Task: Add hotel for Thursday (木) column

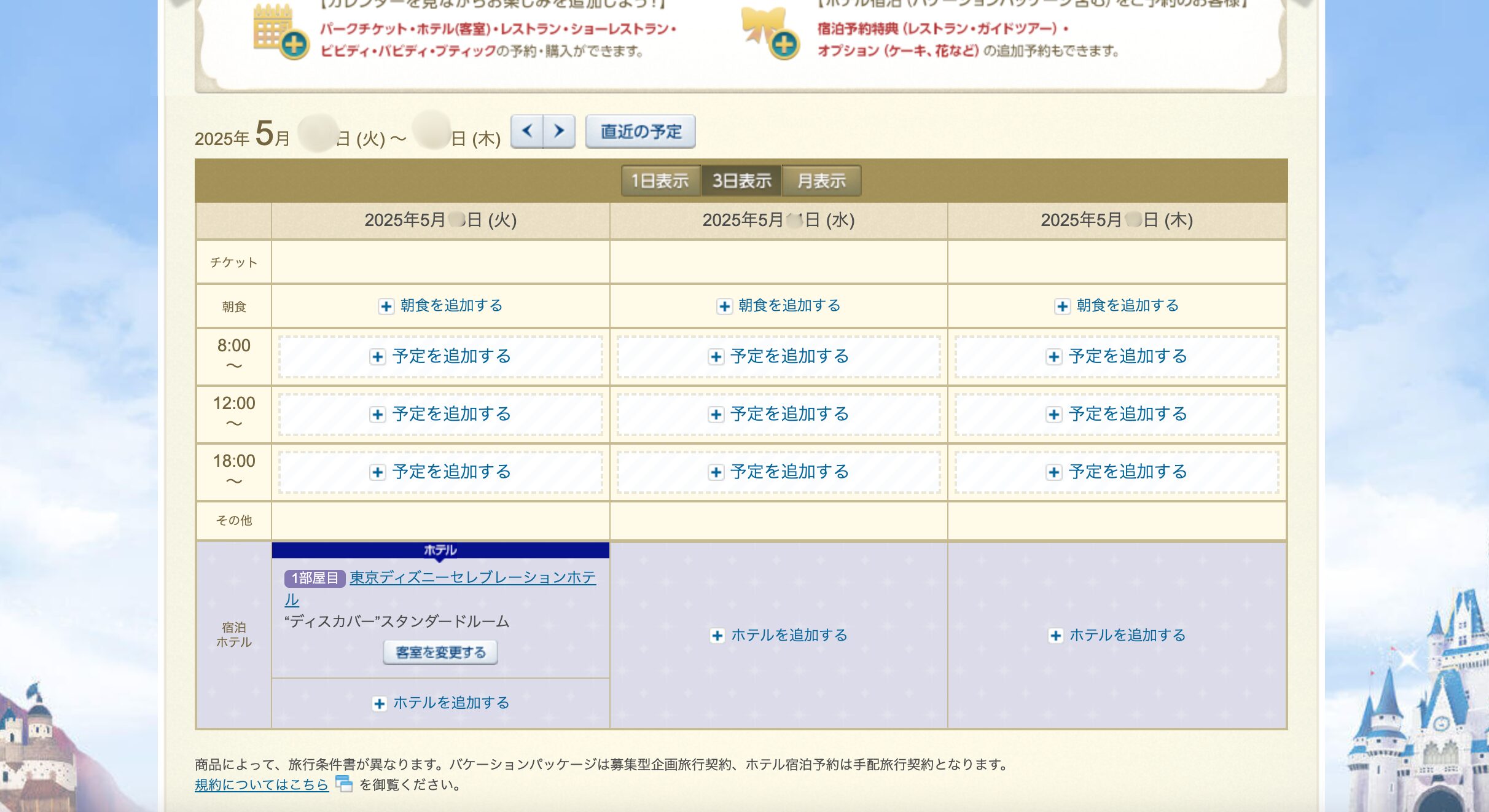Action: (1117, 635)
